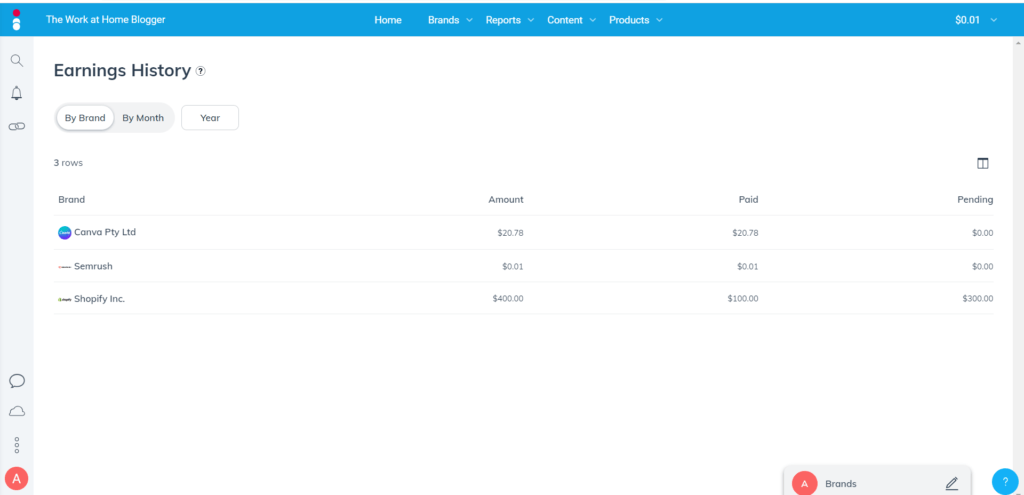Expand the Reports menu dropdown
The width and height of the screenshot is (1024, 495).
(x=509, y=20)
